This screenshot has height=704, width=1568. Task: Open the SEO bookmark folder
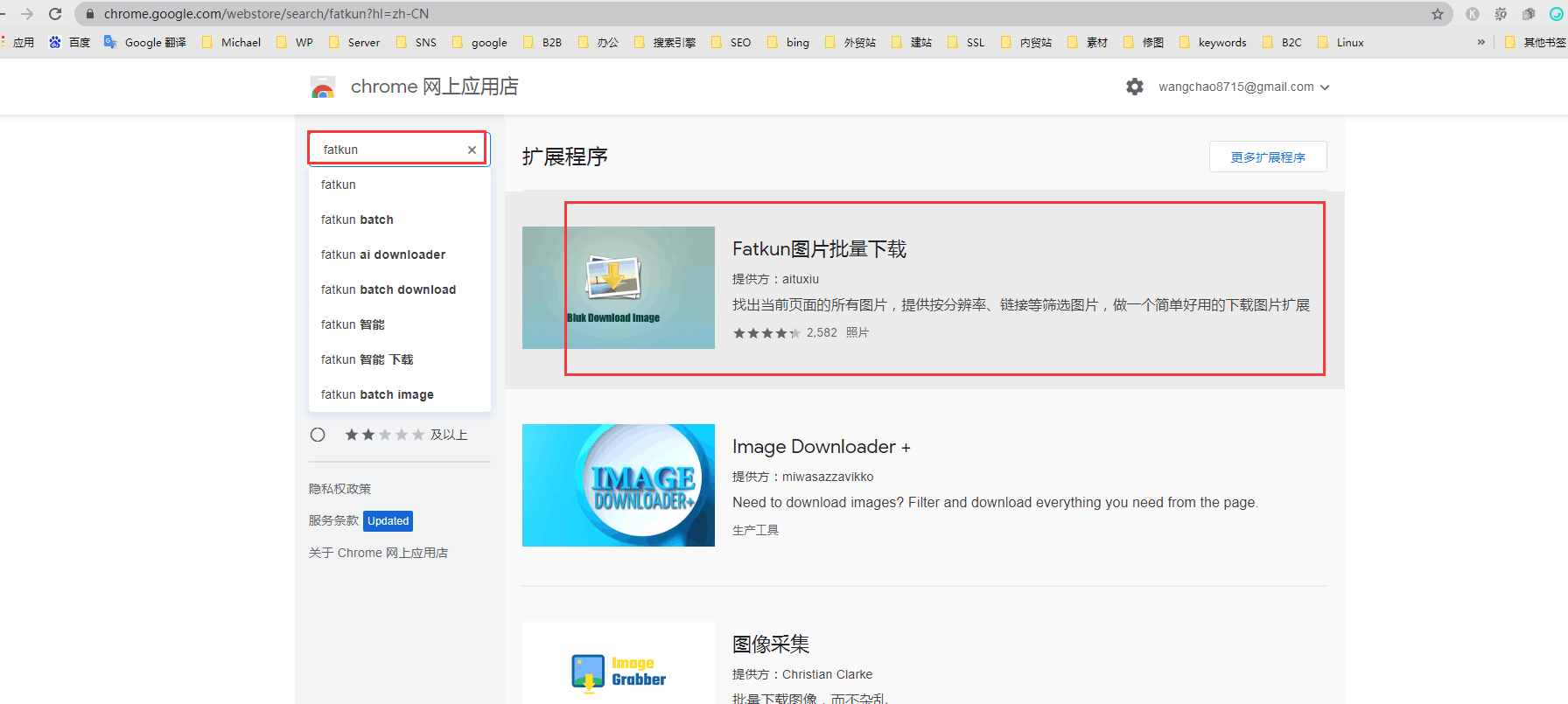coord(731,42)
